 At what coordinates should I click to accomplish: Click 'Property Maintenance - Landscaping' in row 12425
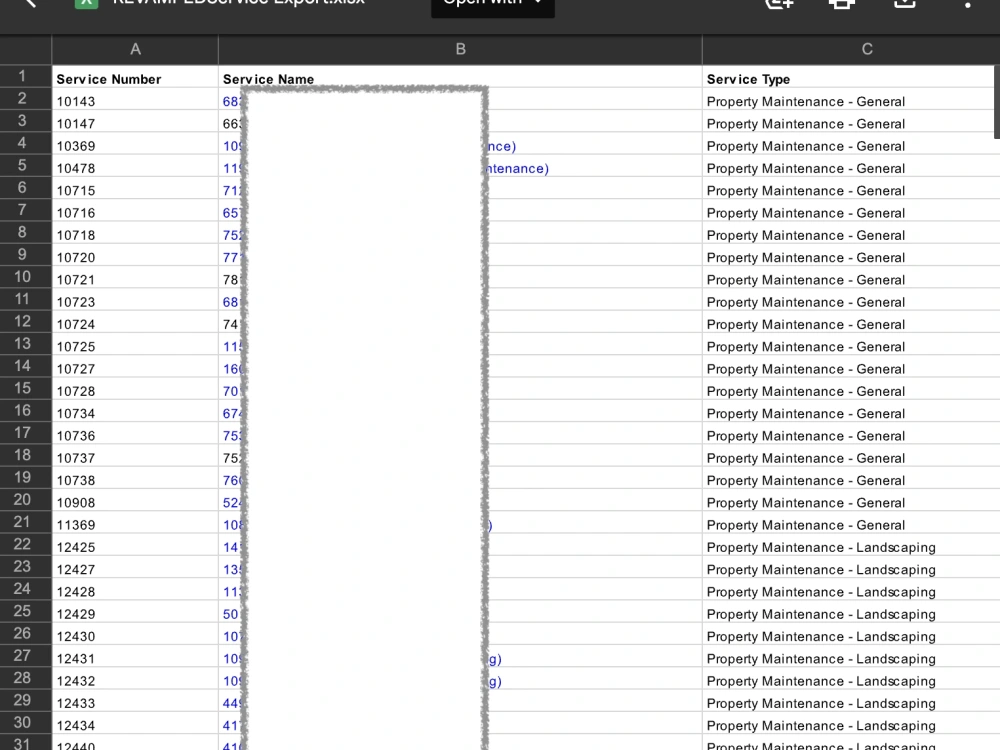pyautogui.click(x=821, y=548)
